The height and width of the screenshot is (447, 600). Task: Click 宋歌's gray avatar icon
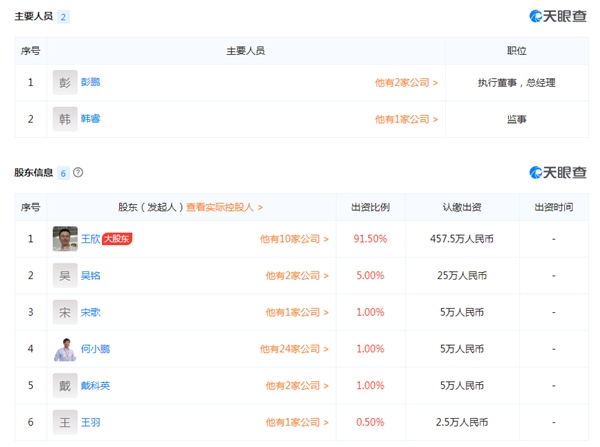pos(65,312)
